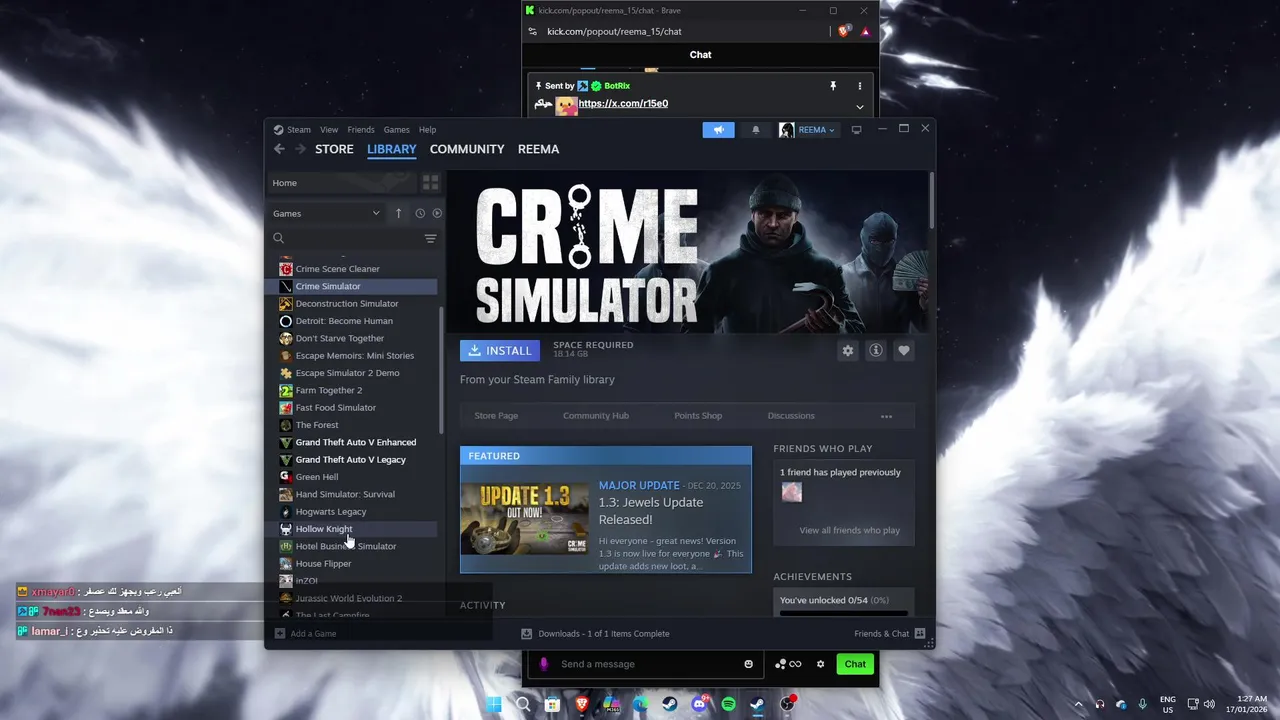Image resolution: width=1280 pixels, height=720 pixels.
Task: Open the Games menu in menu bar
Action: 397,130
